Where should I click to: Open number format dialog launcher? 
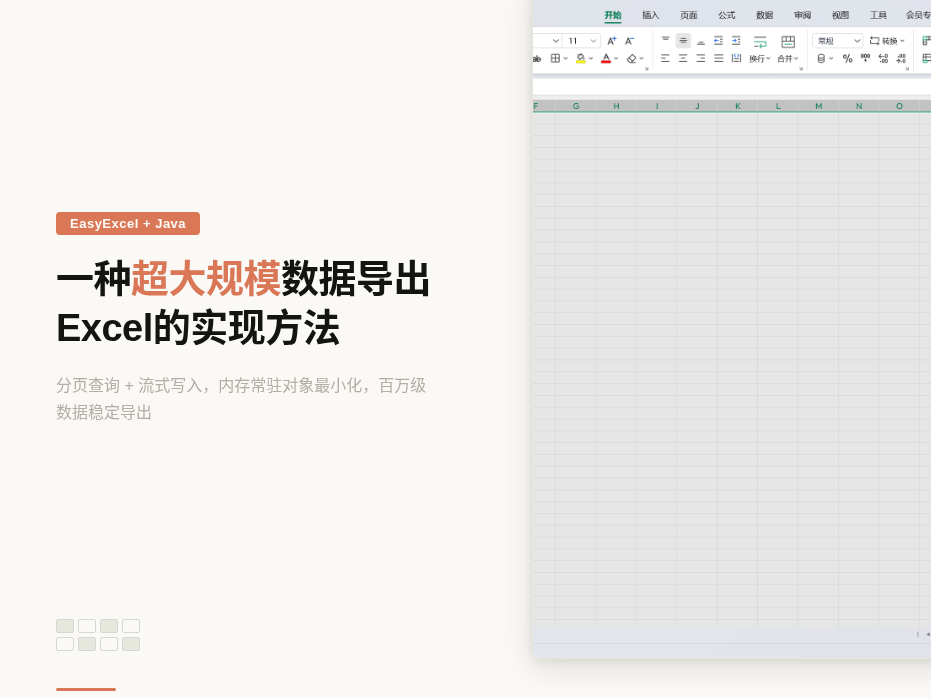click(907, 69)
